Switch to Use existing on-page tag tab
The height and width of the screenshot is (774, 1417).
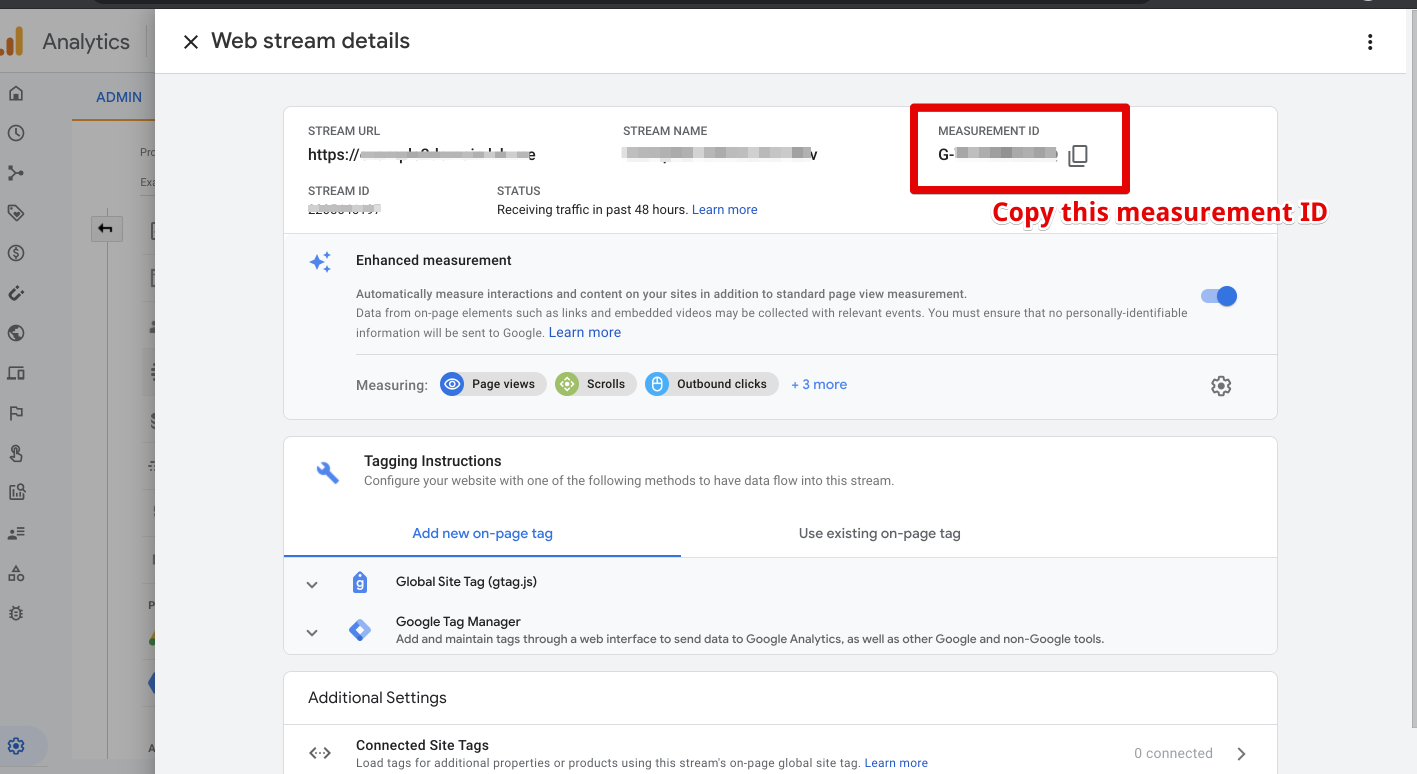(879, 533)
